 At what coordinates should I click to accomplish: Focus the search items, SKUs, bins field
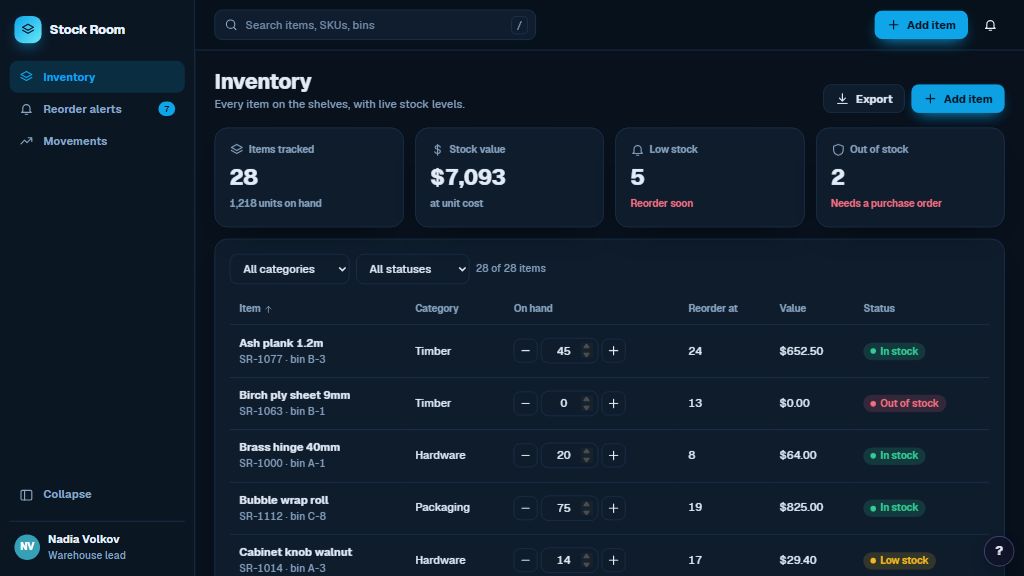point(375,25)
